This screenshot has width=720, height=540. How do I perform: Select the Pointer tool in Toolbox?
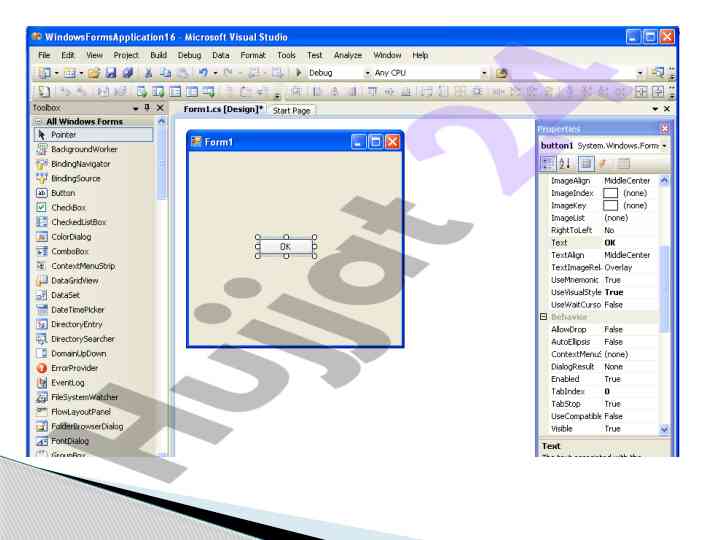click(x=93, y=135)
